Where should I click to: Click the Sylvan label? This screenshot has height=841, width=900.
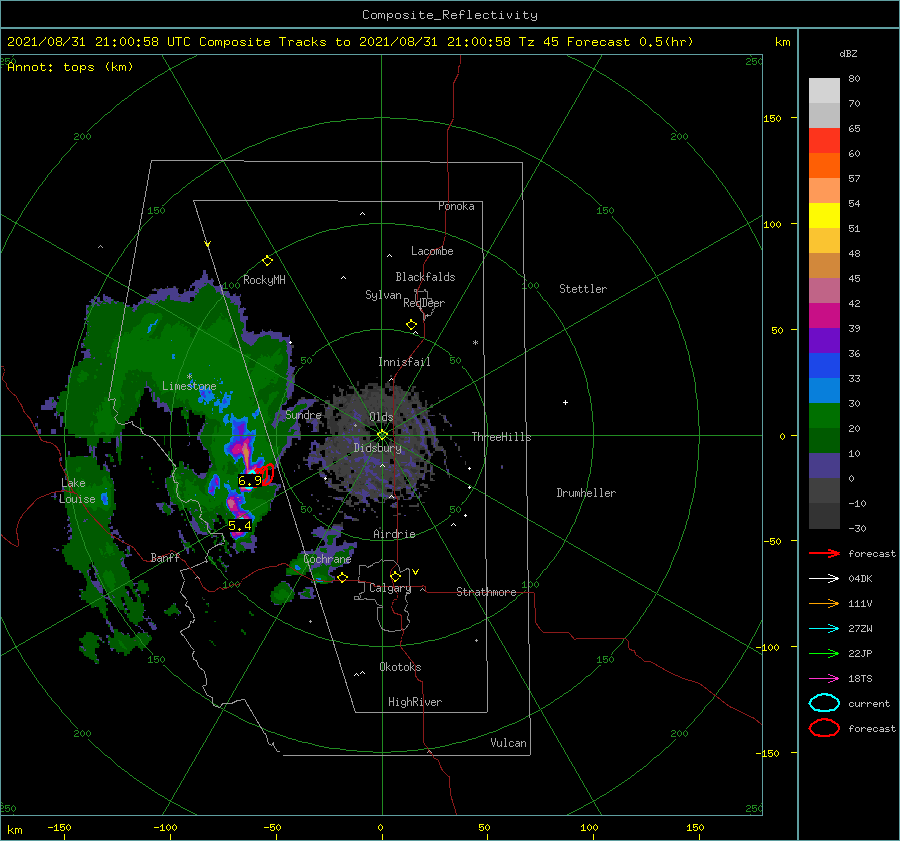click(383, 295)
